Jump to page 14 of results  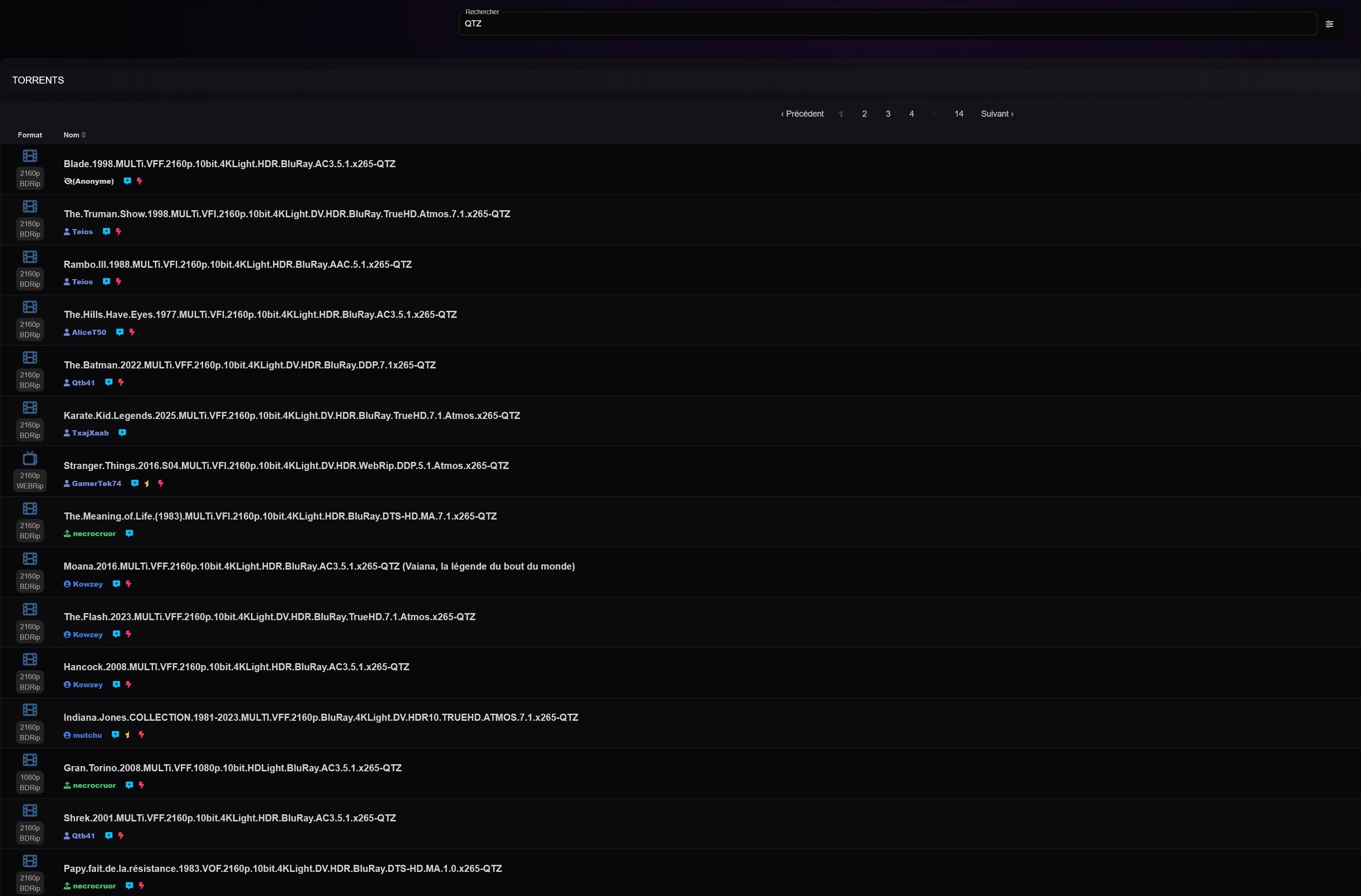tap(959, 114)
